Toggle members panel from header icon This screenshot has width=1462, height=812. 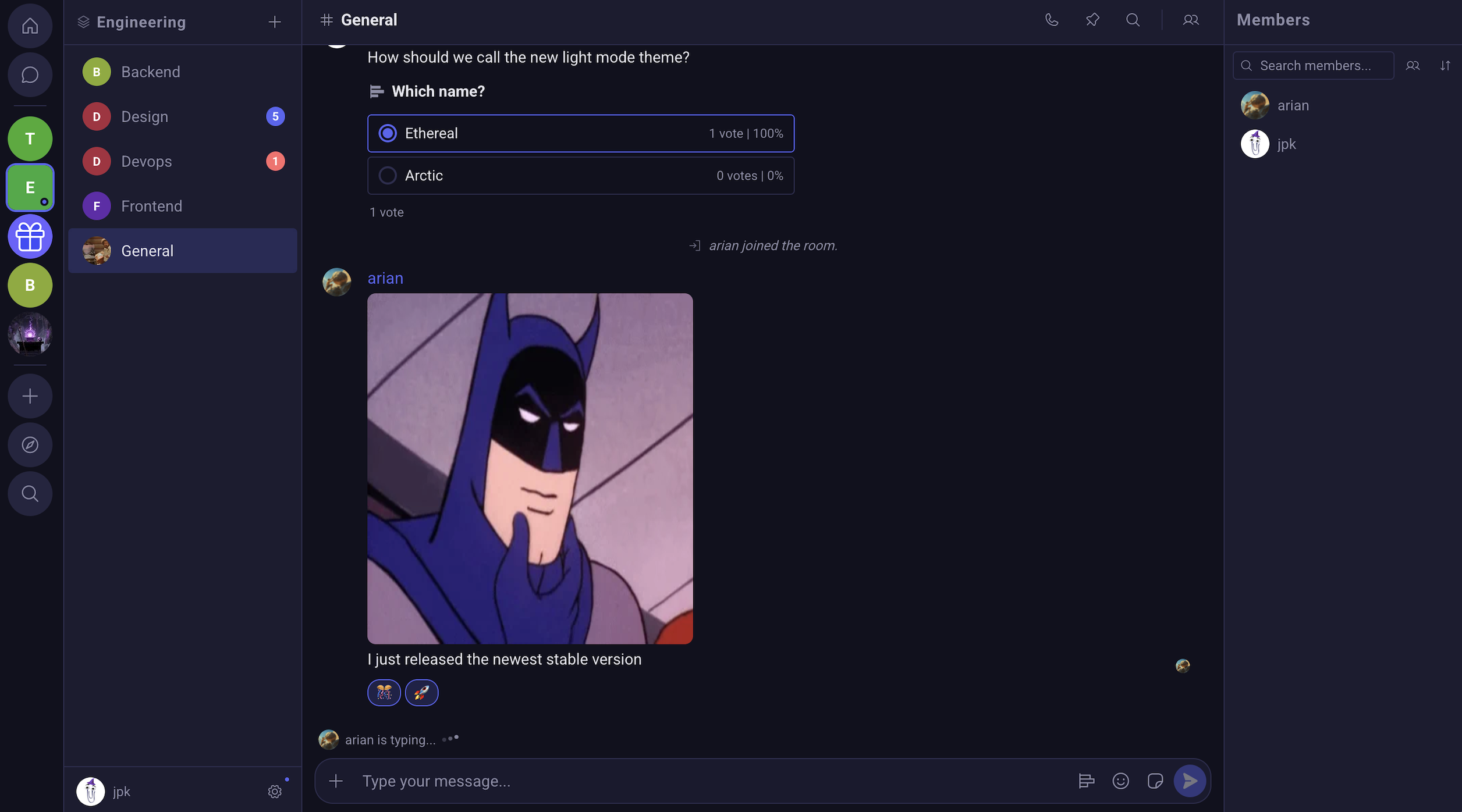coord(1191,20)
